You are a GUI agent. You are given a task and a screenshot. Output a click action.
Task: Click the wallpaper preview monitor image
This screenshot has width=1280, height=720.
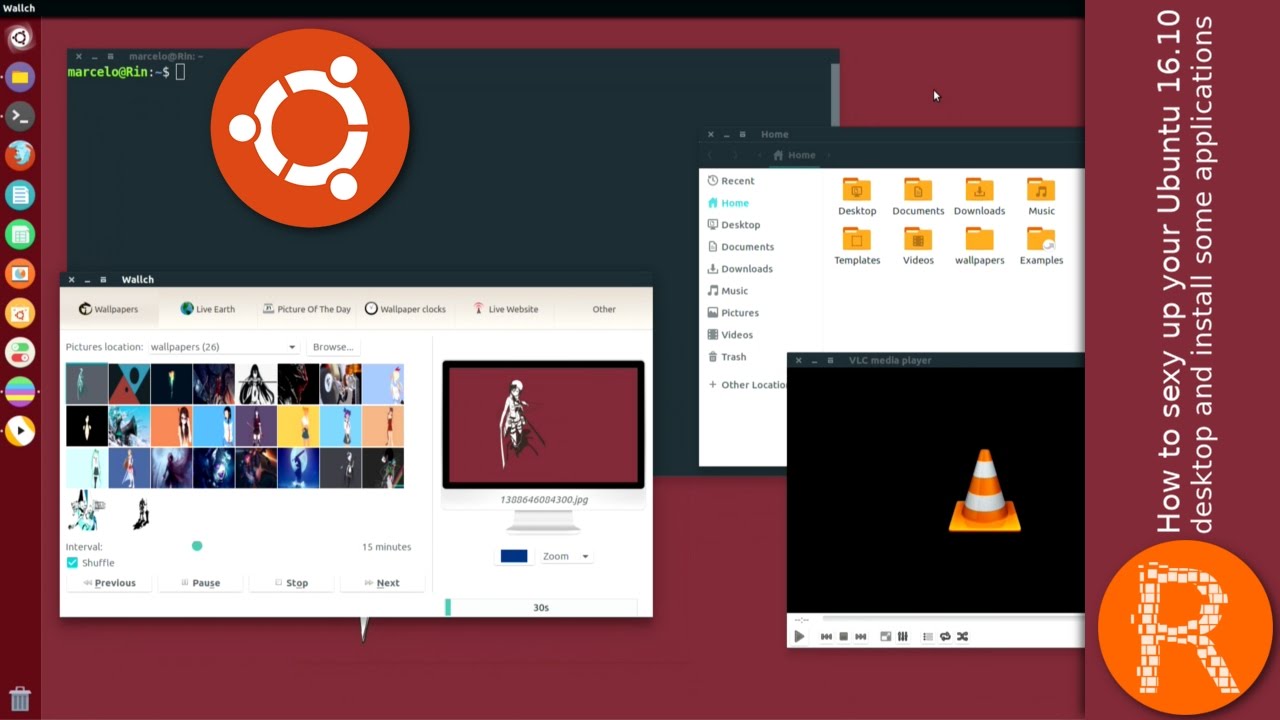point(543,425)
